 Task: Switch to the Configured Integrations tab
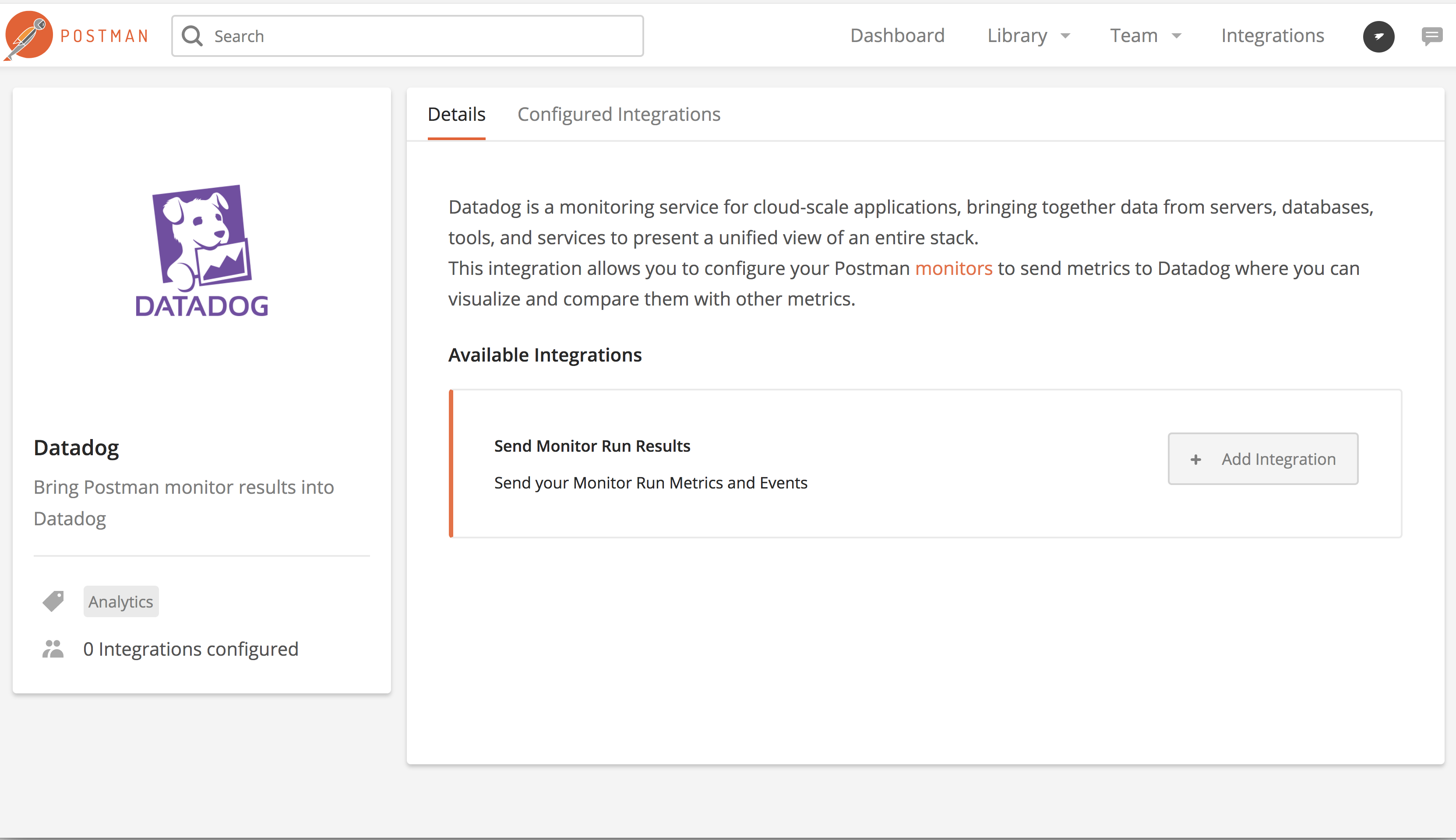point(619,114)
